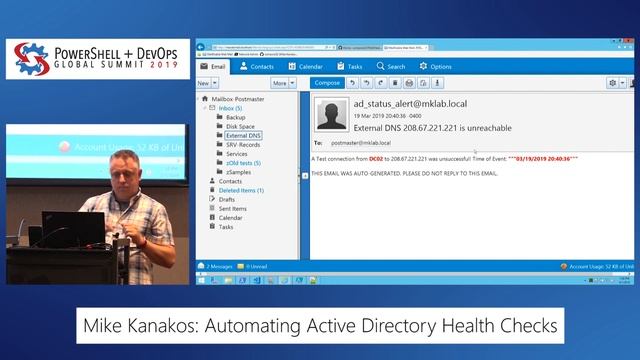
Task: Click the gear settings icon in the toolbar
Action: click(612, 83)
